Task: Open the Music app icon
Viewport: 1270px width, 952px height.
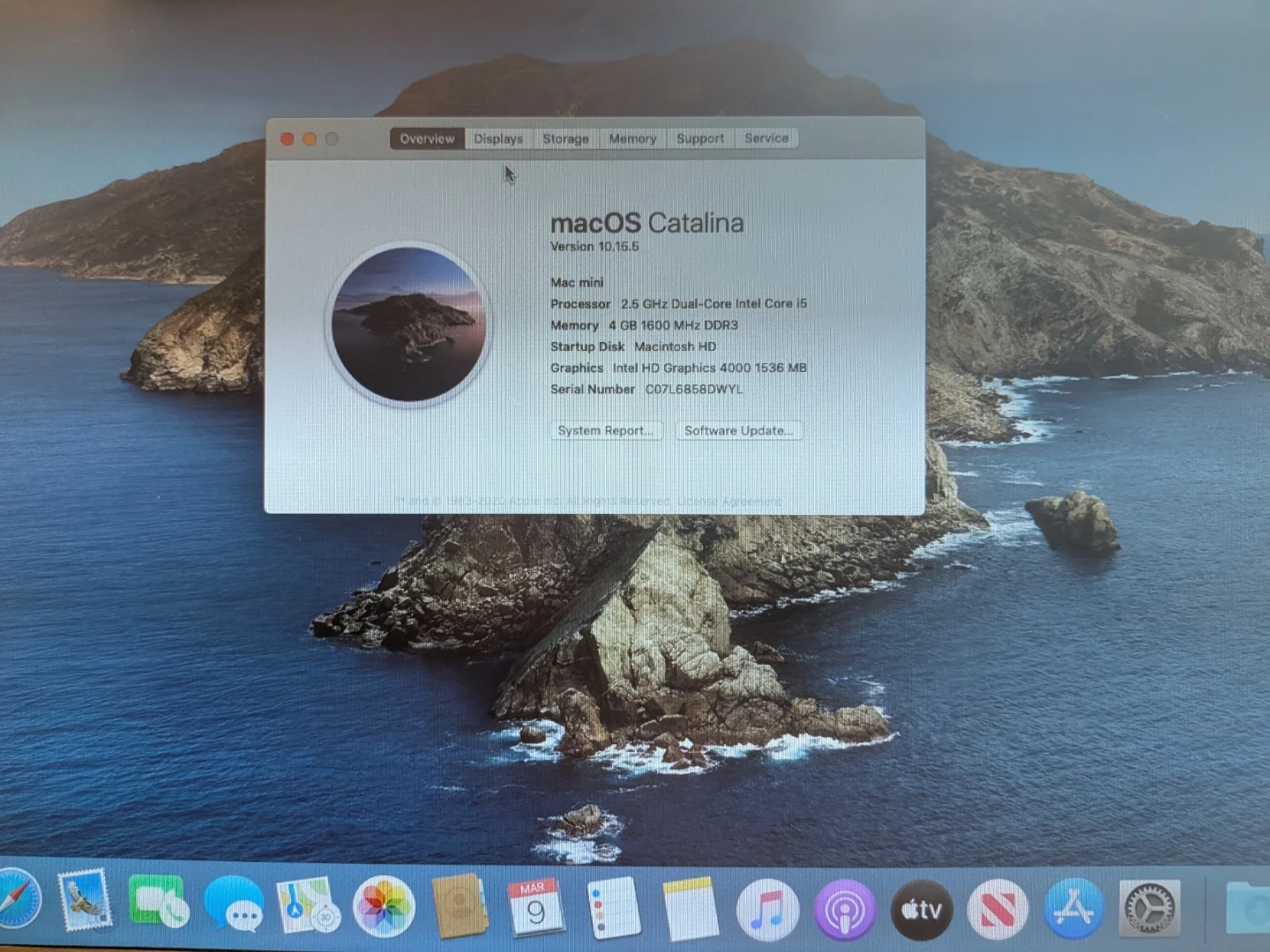Action: click(x=767, y=910)
